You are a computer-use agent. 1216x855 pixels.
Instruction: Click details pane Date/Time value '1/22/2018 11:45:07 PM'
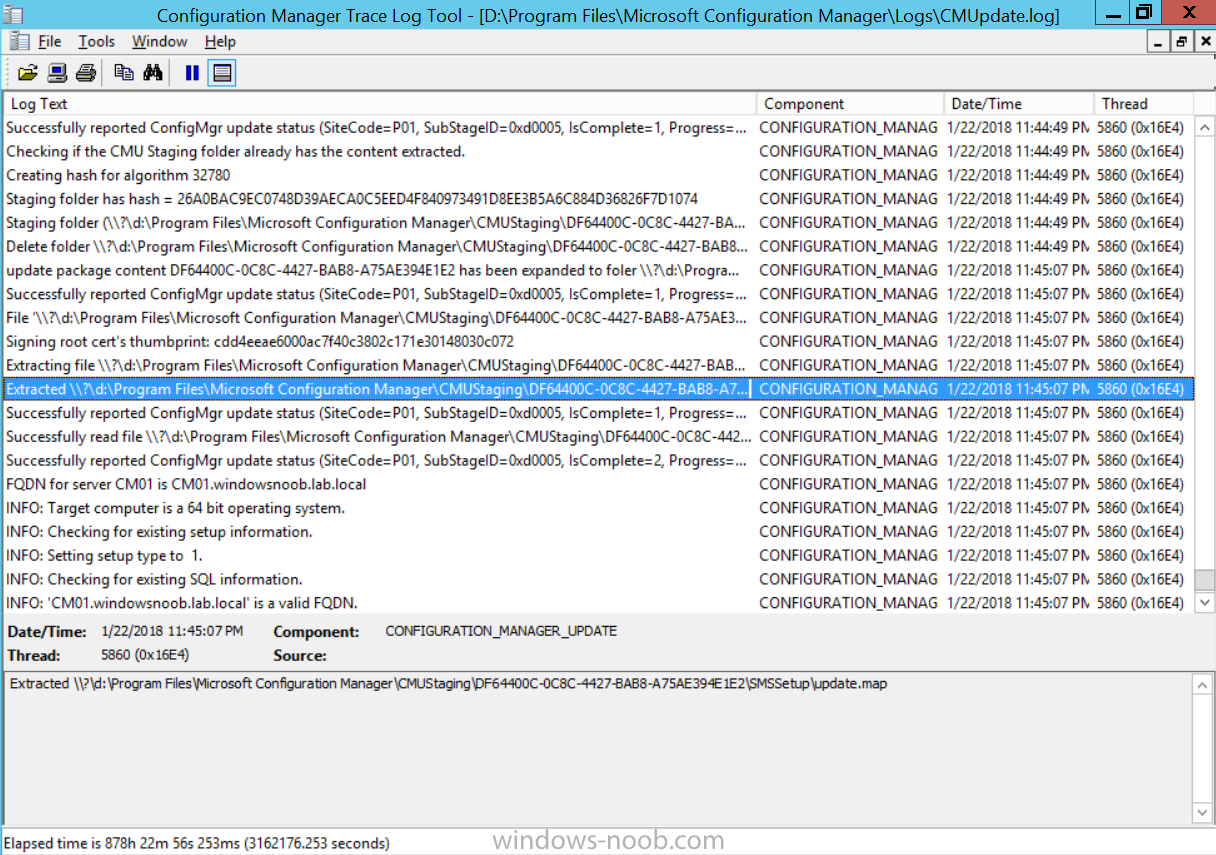172,631
